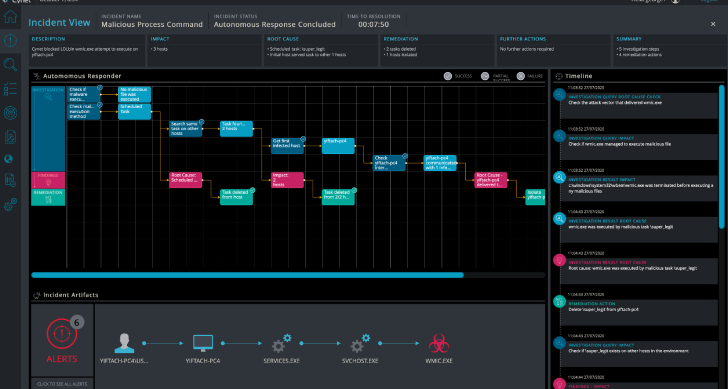
Task: Select the Findings lane label
Action: pos(48,180)
